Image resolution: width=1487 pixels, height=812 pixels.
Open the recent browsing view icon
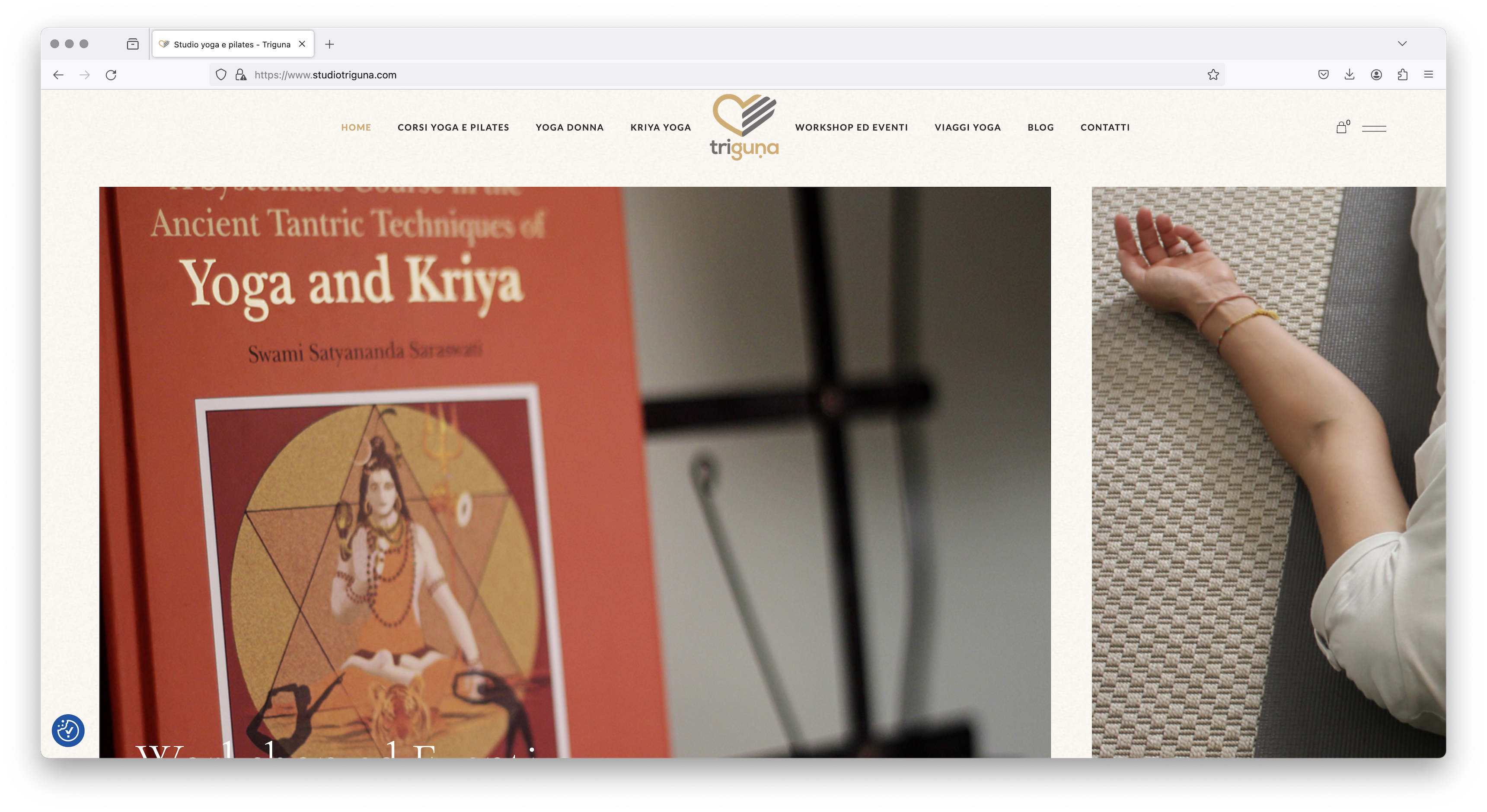pos(133,44)
